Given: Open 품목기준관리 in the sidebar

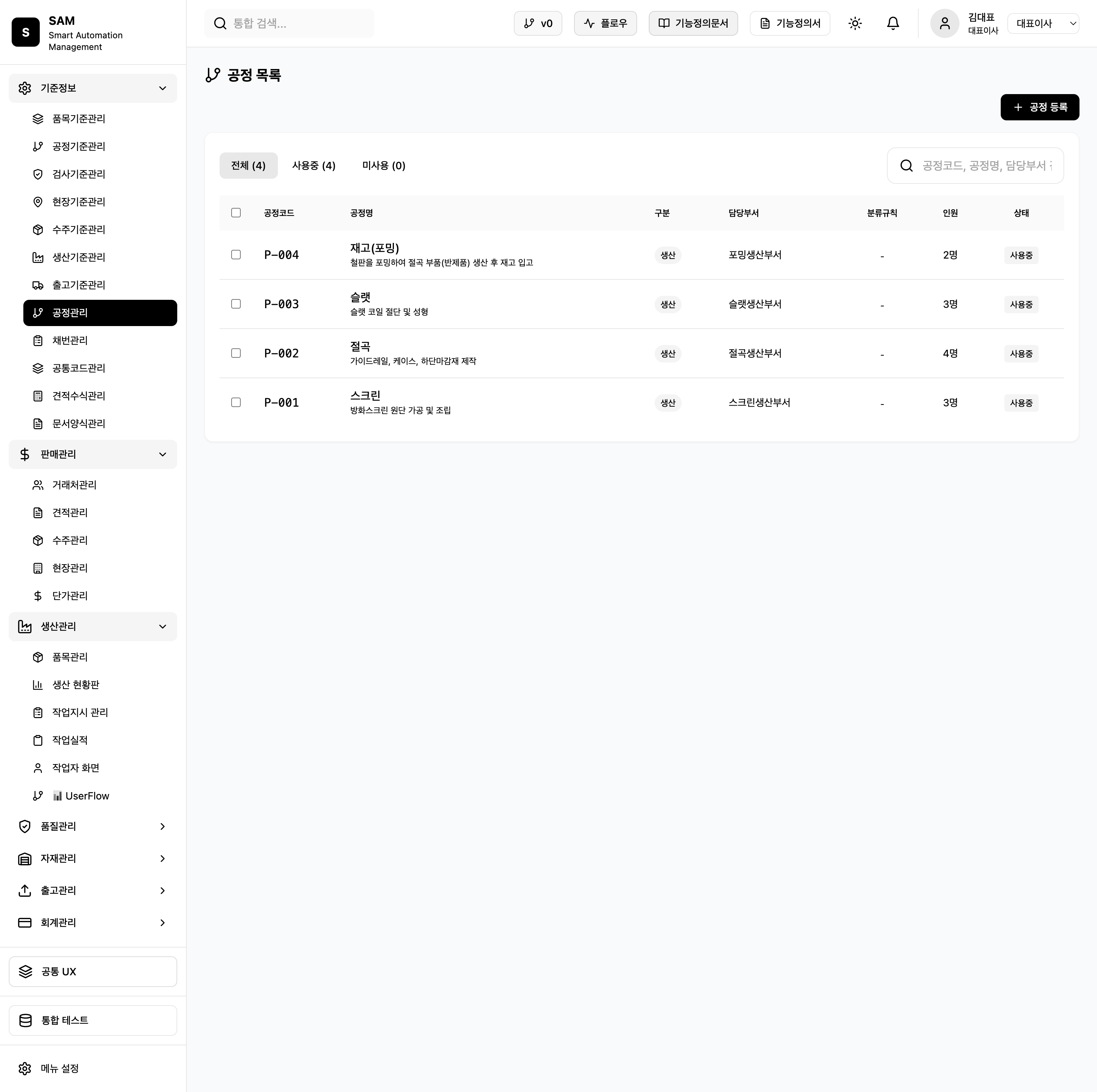Looking at the screenshot, I should click(x=78, y=119).
